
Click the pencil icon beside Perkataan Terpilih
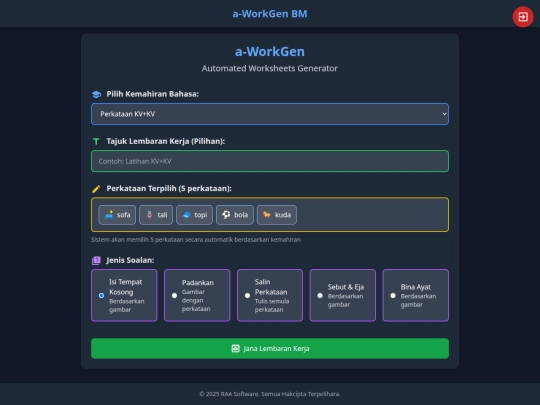[96, 189]
